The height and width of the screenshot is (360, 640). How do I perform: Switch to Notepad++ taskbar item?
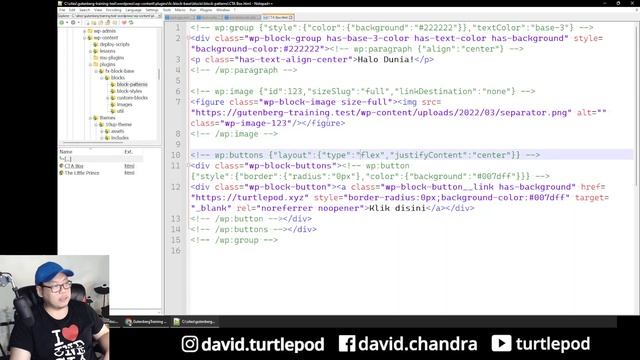click(195, 322)
